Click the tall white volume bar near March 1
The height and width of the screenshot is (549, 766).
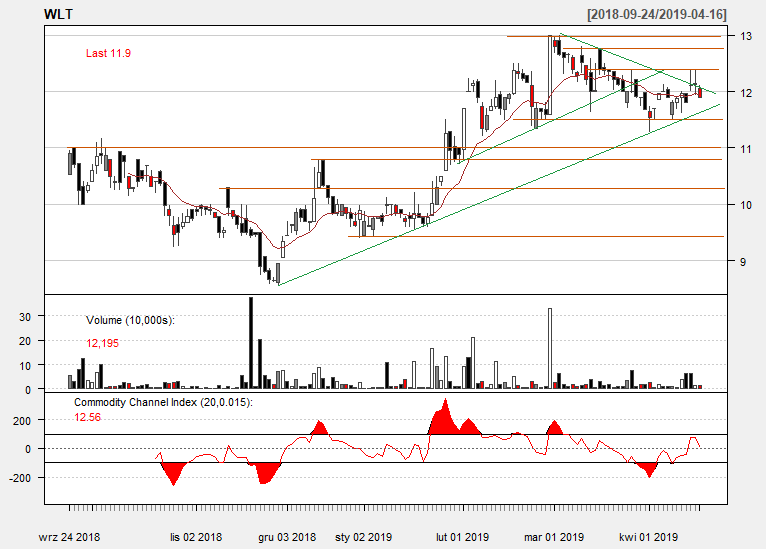[550, 348]
